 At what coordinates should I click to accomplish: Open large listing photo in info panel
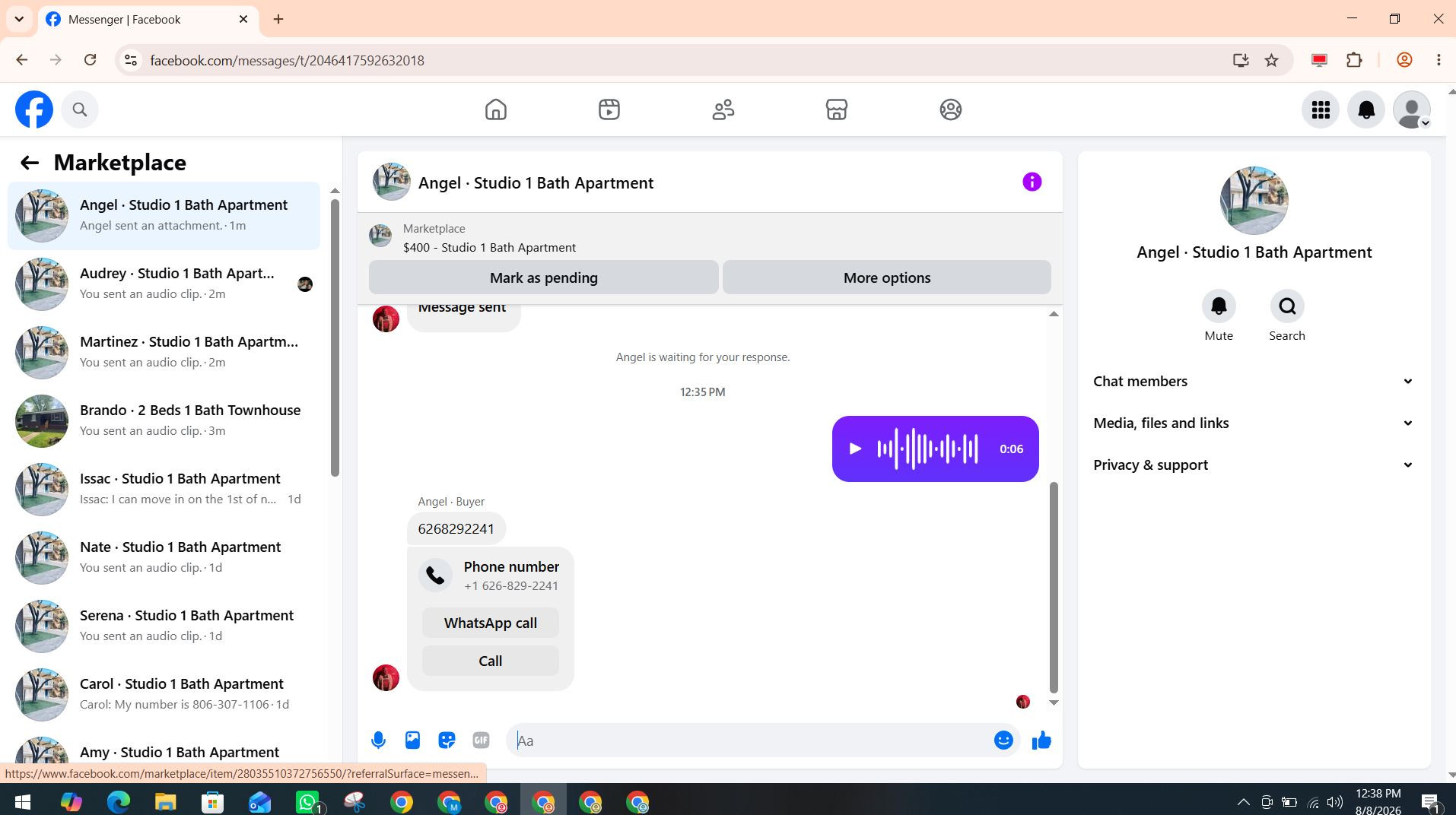pos(1254,201)
